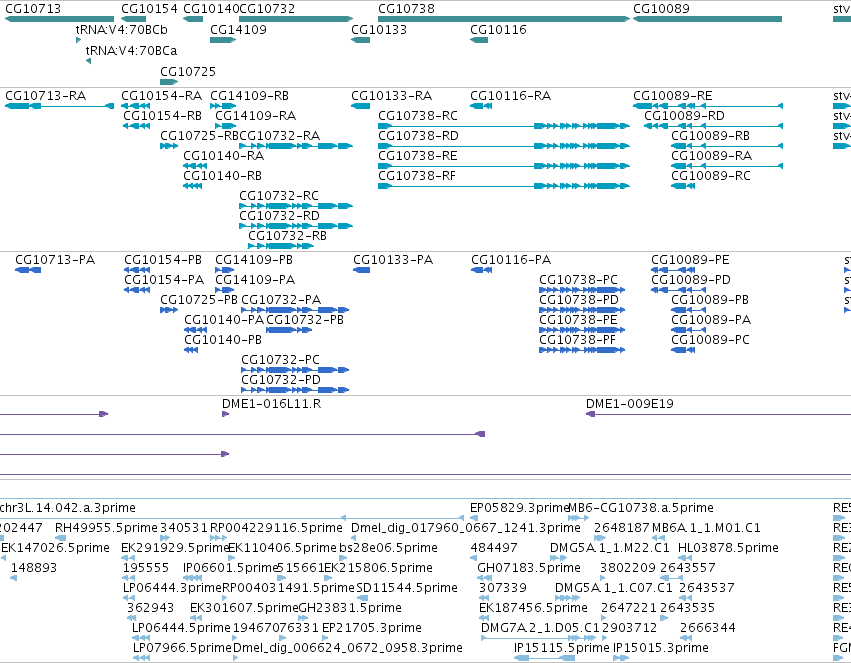Select the CG10089 gene label

click(661, 9)
